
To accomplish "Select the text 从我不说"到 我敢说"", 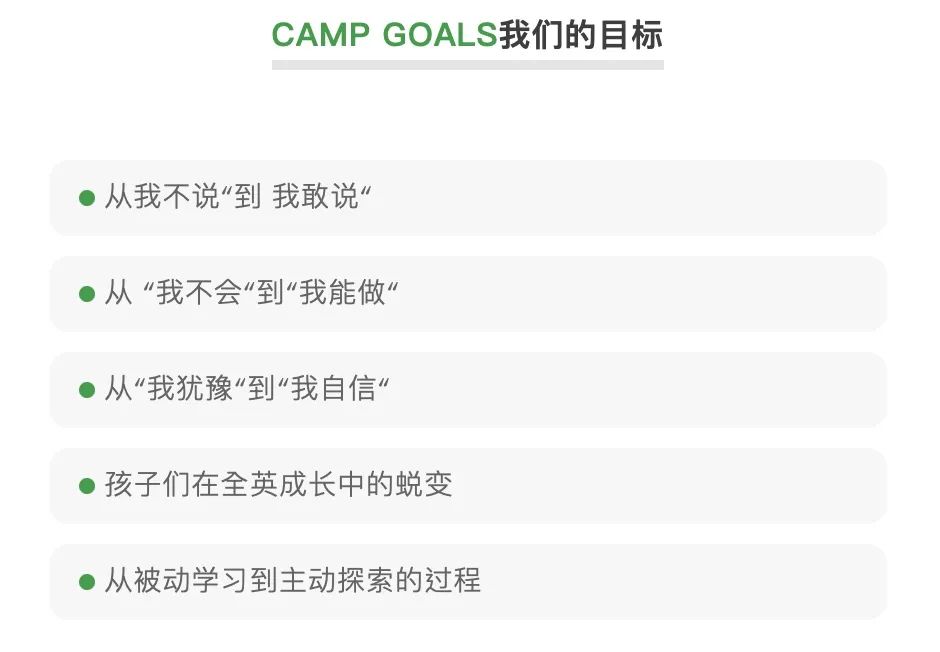I will 238,197.
